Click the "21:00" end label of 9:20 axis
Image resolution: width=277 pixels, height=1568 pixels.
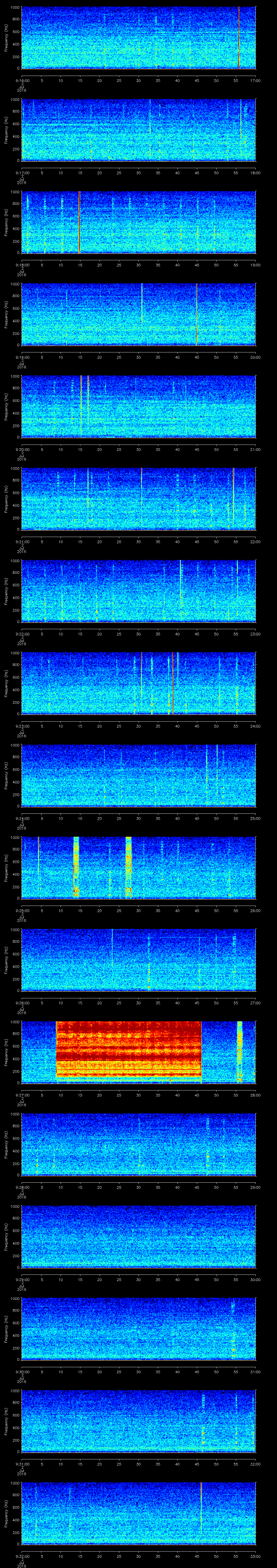255,449
